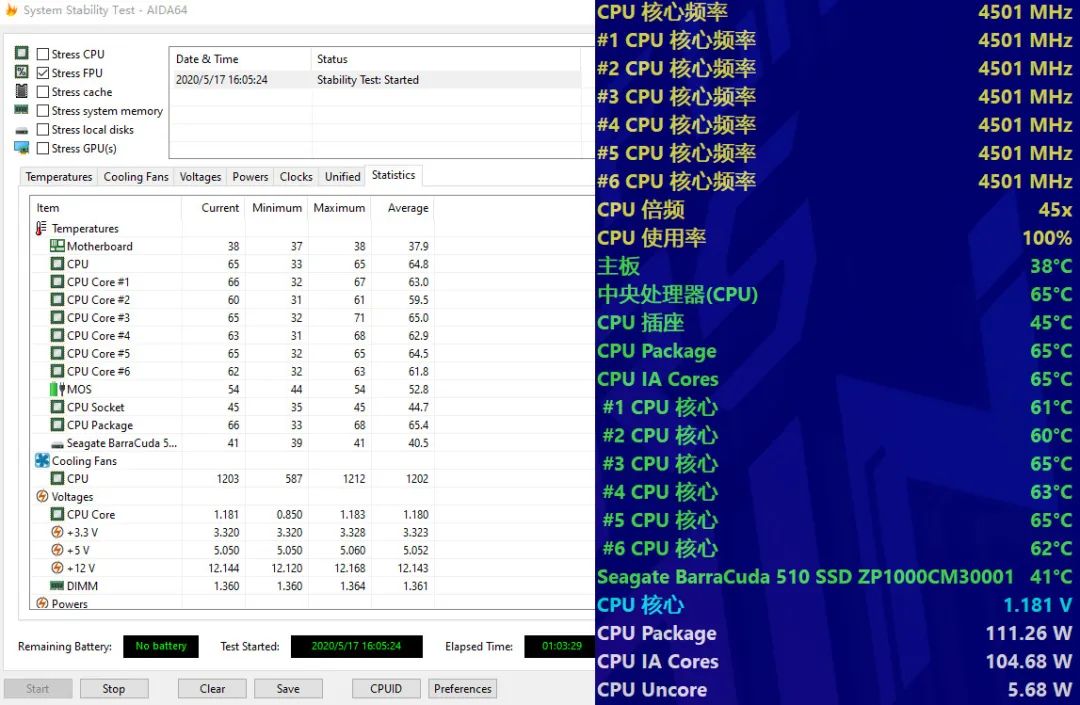This screenshot has height=705, width=1080.
Task: Stop the stability test
Action: click(x=114, y=688)
